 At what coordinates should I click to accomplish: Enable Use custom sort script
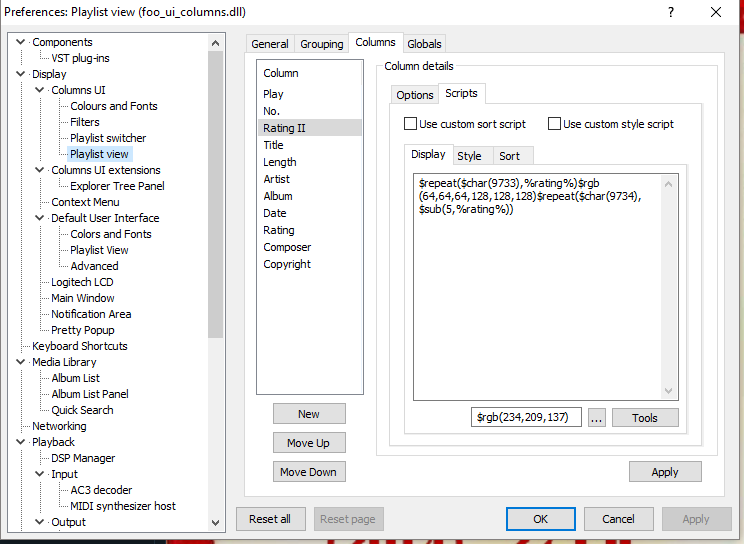pos(410,124)
